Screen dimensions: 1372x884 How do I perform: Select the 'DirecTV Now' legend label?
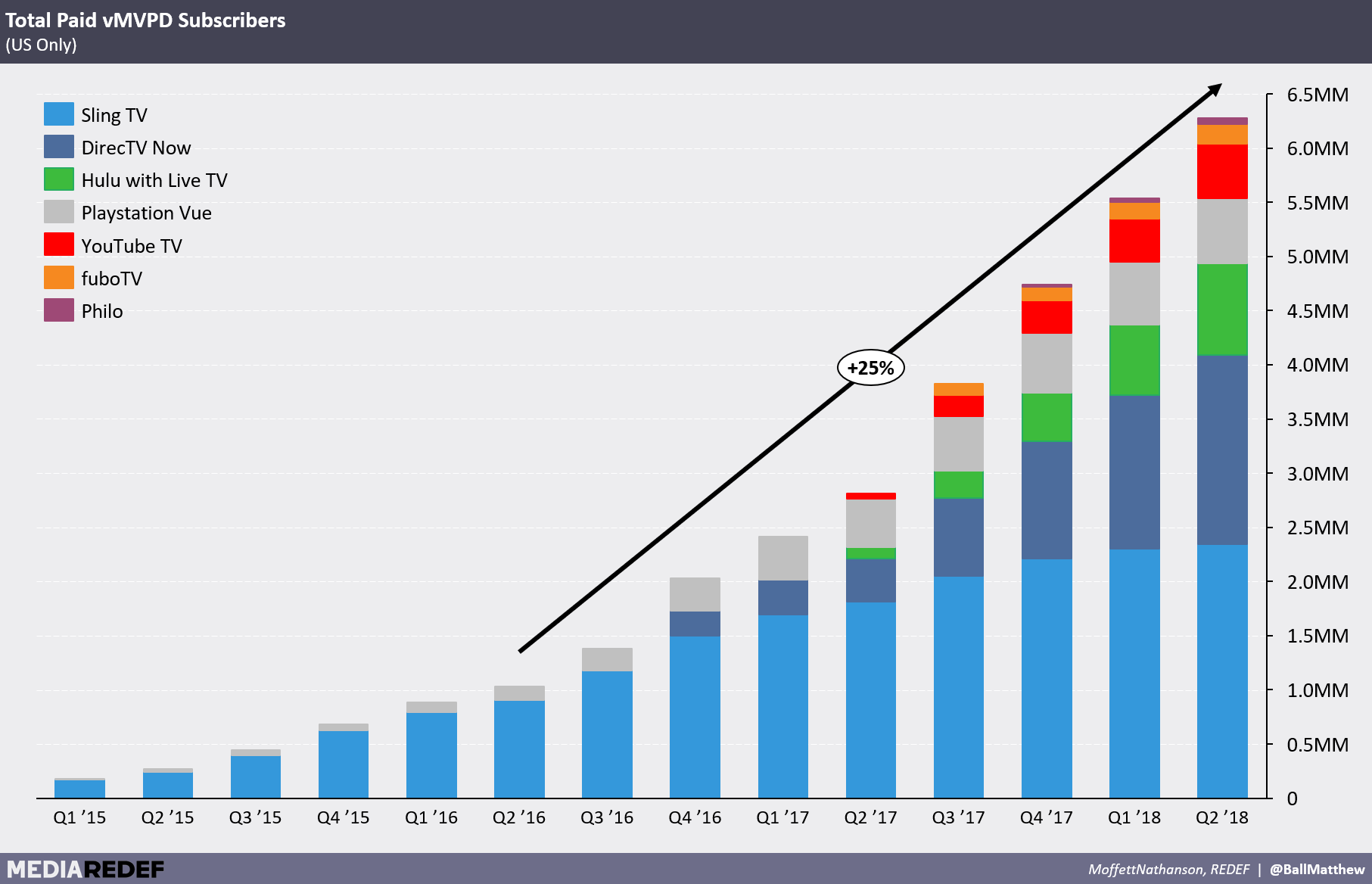136,148
